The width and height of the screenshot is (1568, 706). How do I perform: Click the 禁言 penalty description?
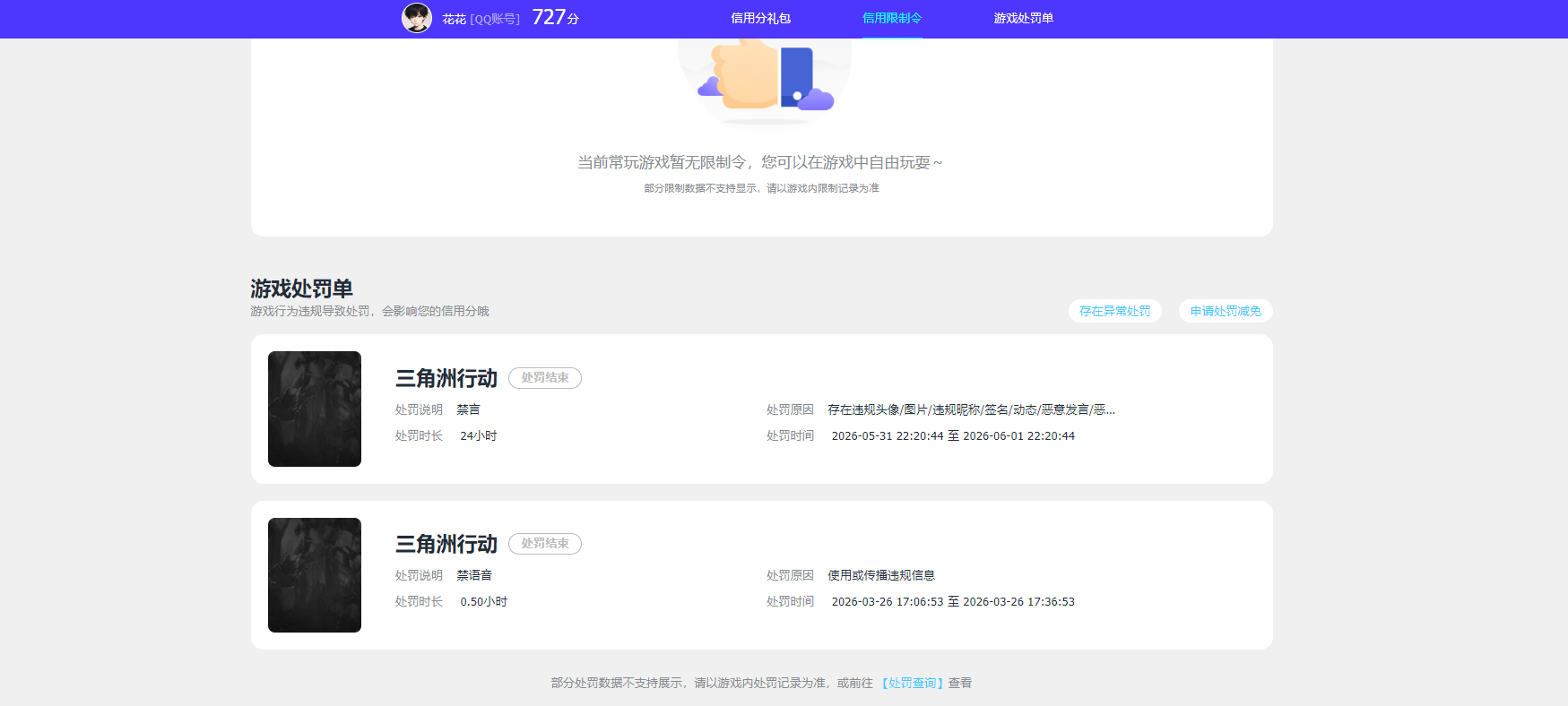[469, 409]
